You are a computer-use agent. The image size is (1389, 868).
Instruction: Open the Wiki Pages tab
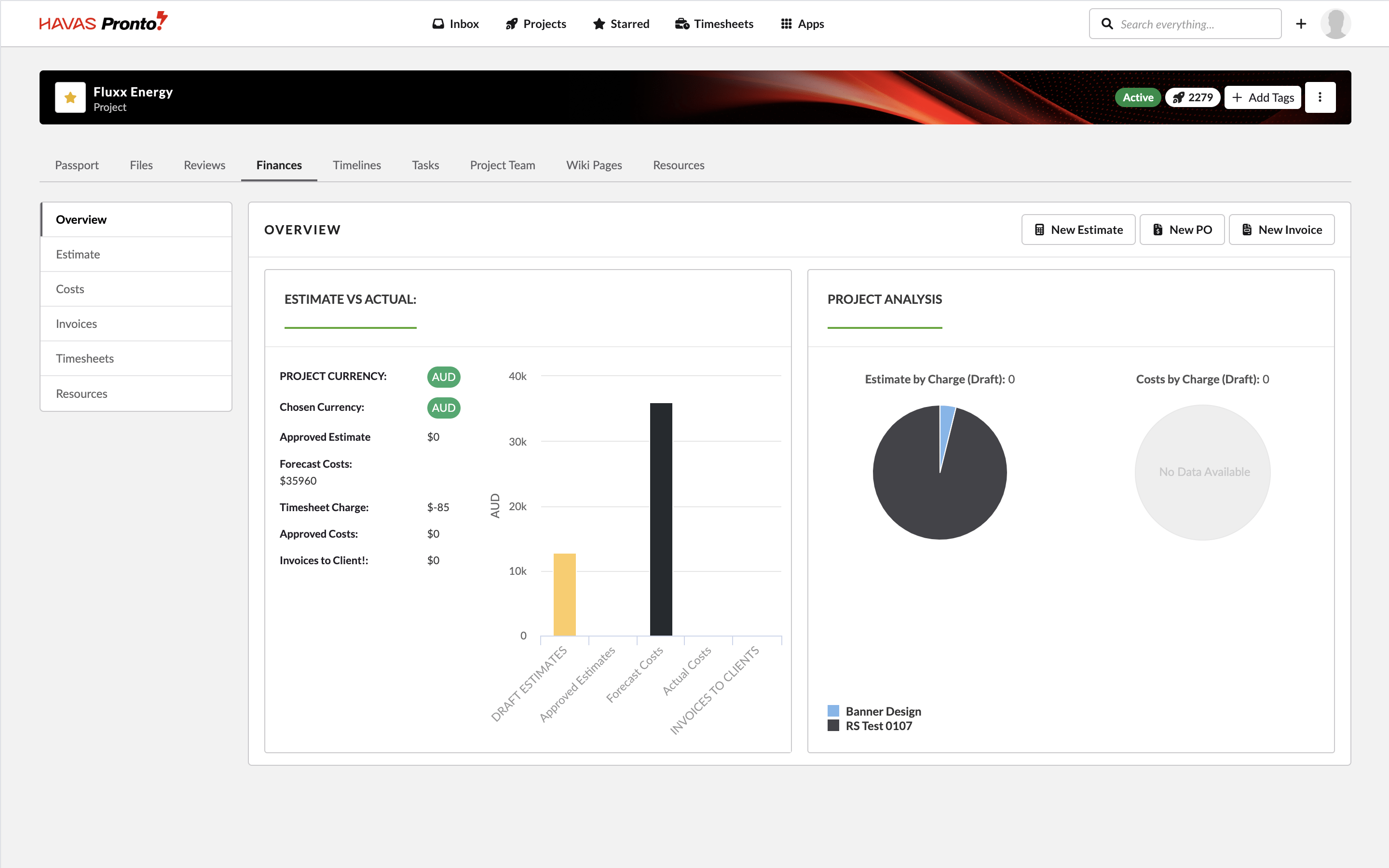[594, 165]
